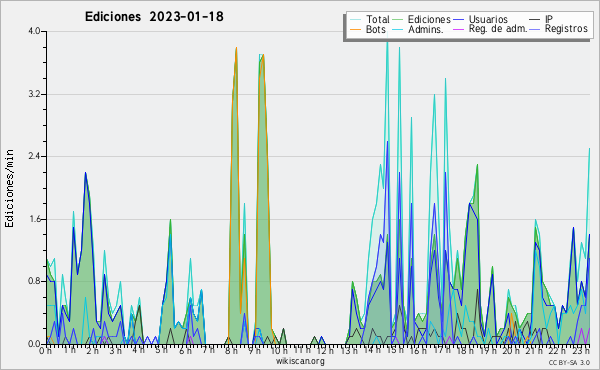Click the '8 h' x-axis label

pyautogui.click(x=231, y=350)
